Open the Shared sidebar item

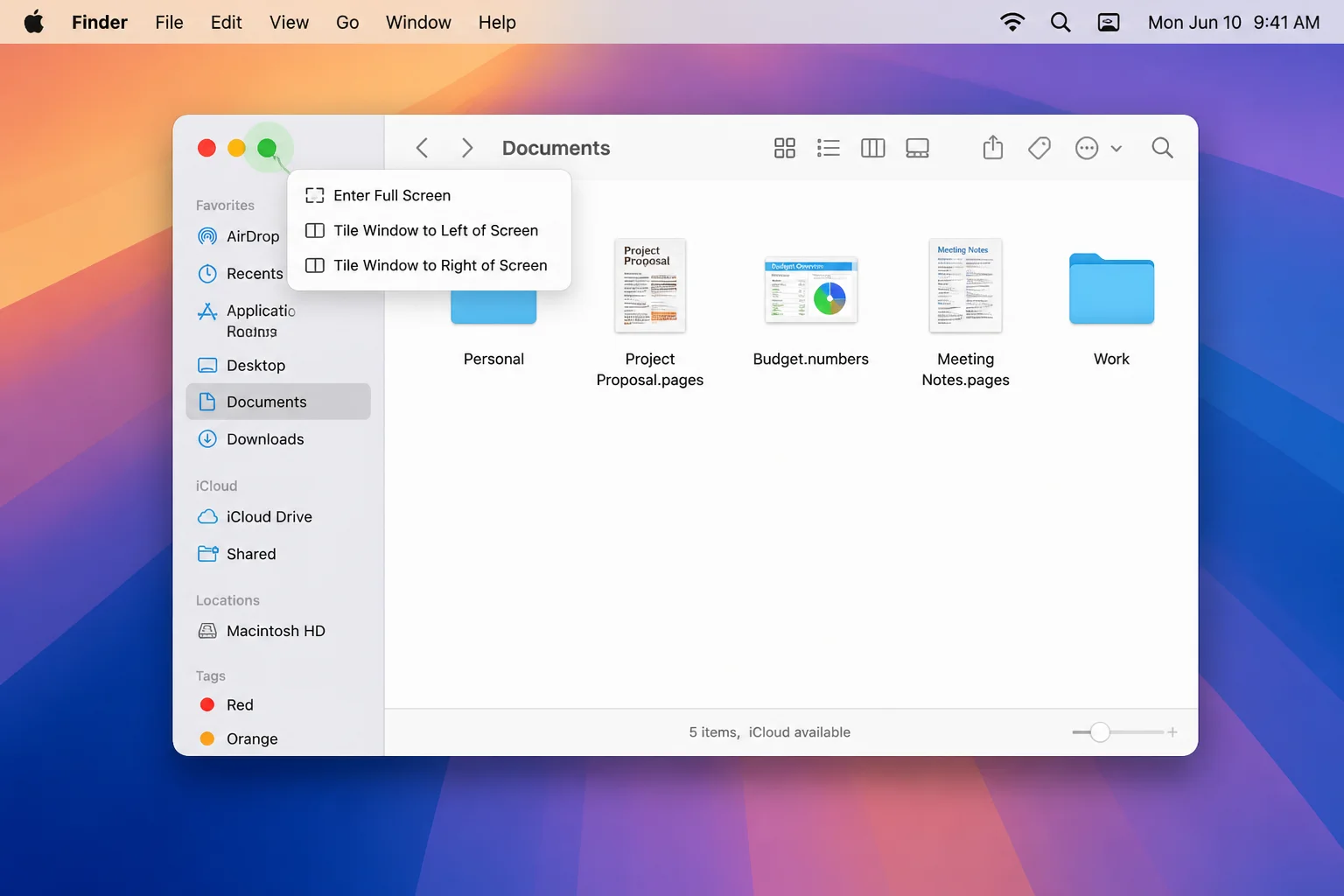(x=278, y=554)
